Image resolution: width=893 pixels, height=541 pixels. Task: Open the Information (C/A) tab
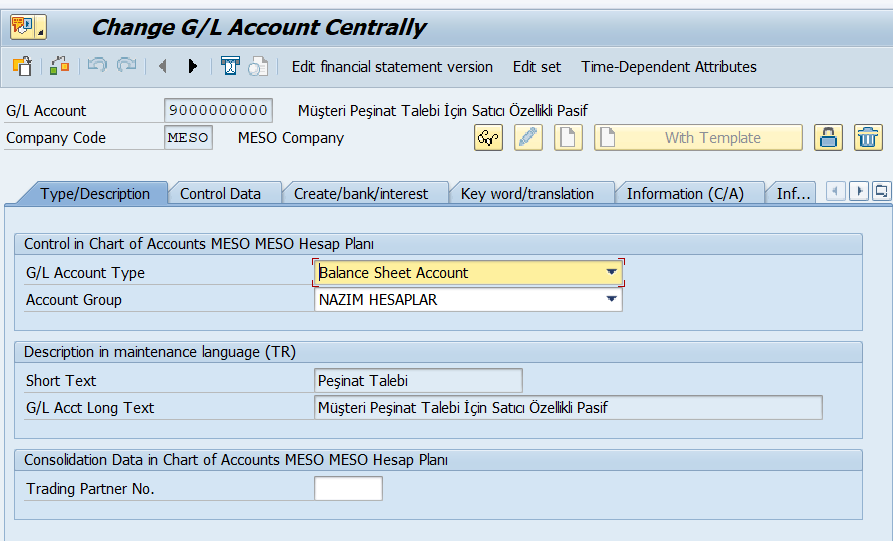click(685, 194)
